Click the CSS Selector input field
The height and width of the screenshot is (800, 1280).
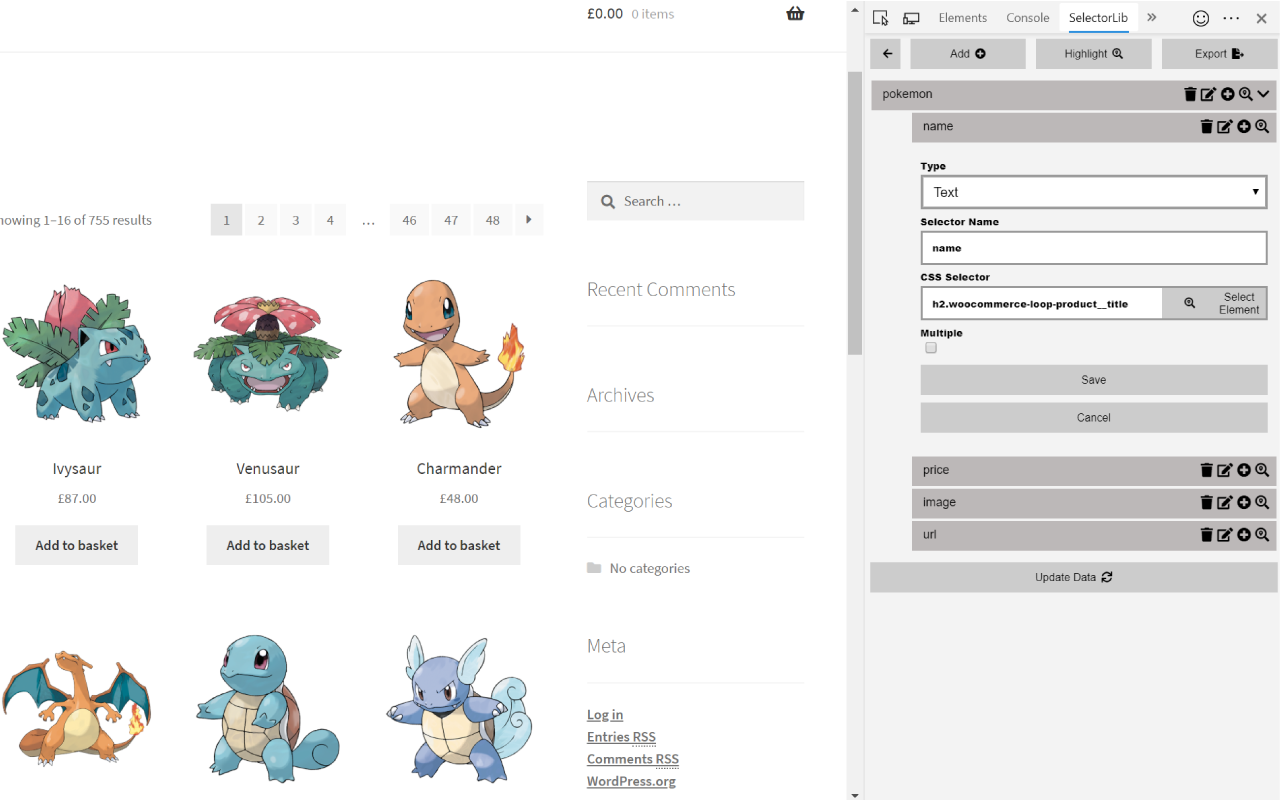click(x=1042, y=303)
